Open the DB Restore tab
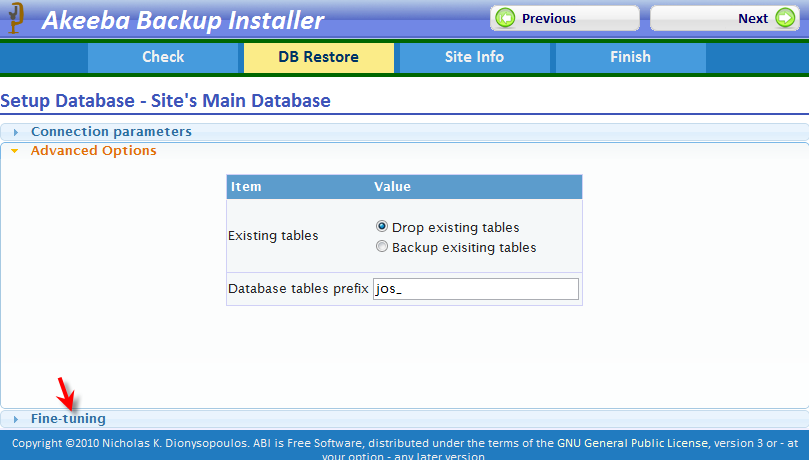 click(319, 57)
